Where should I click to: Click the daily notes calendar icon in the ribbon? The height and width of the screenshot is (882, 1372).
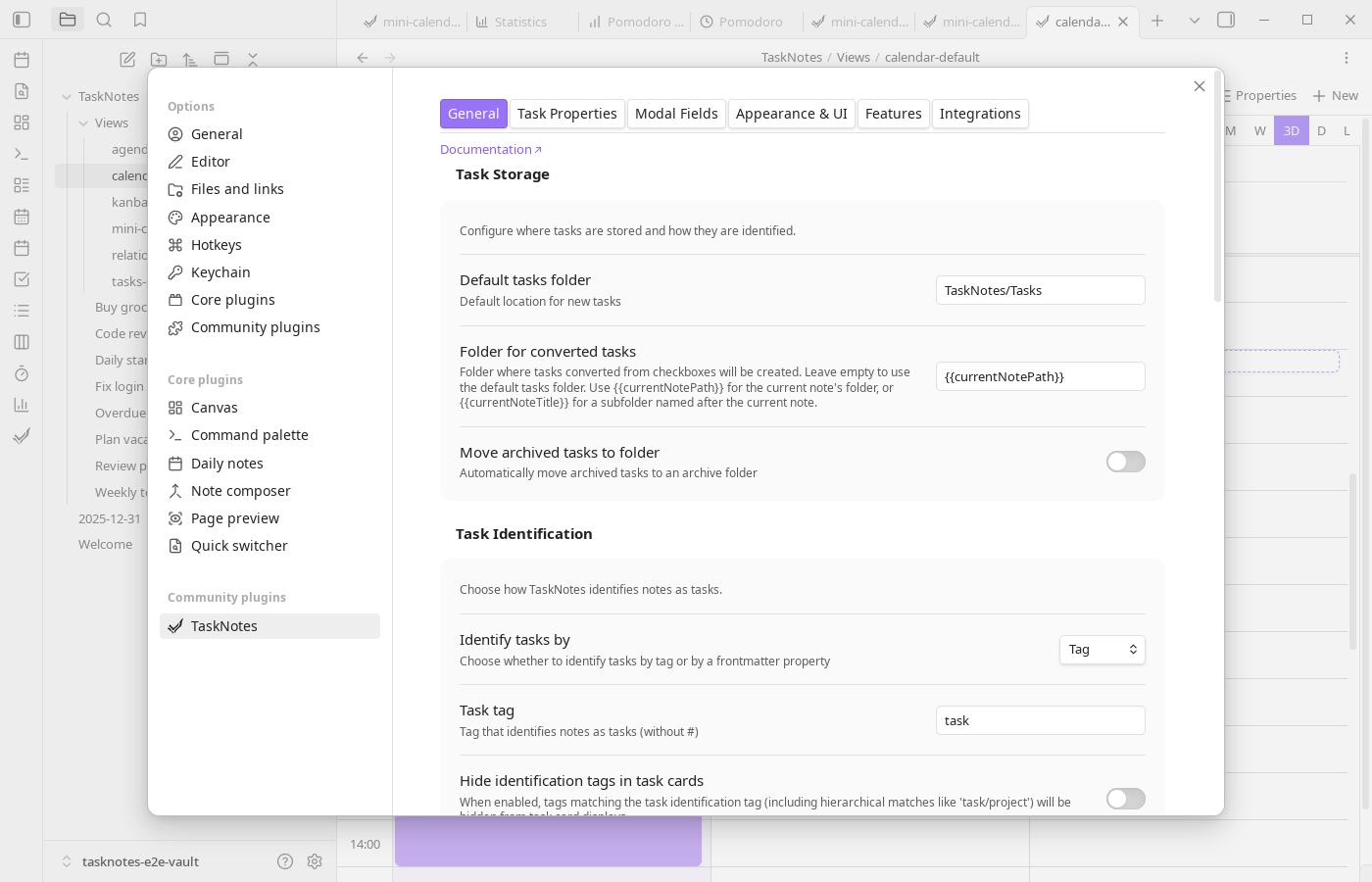click(x=21, y=248)
